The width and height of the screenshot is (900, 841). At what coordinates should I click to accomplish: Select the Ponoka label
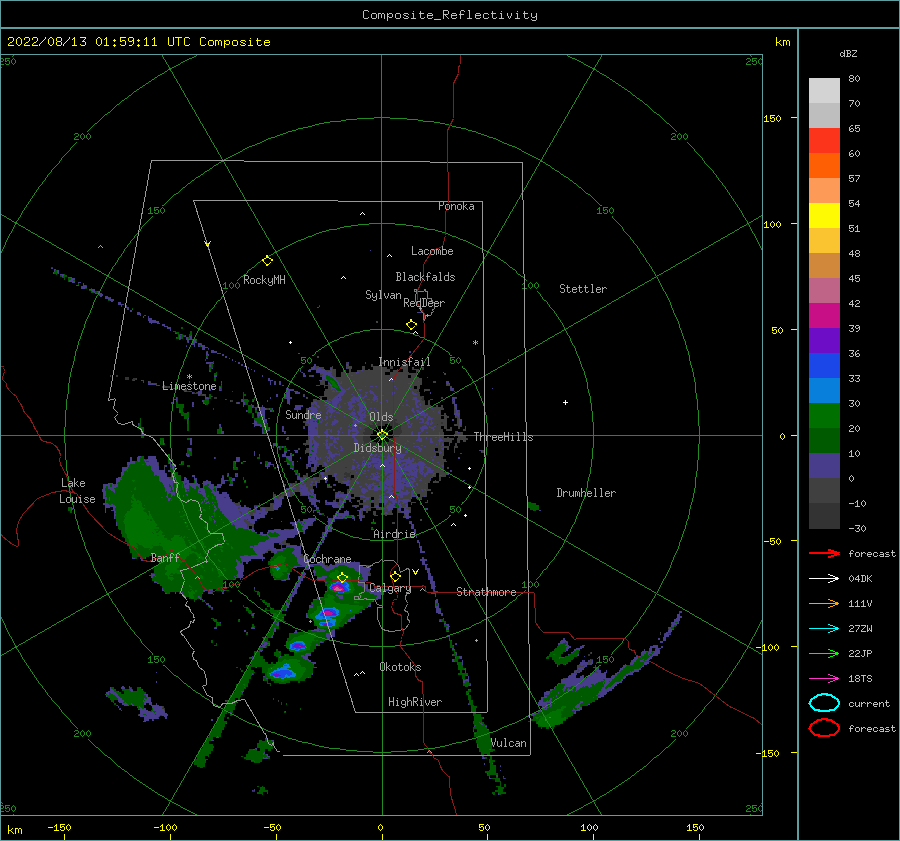[x=456, y=206]
